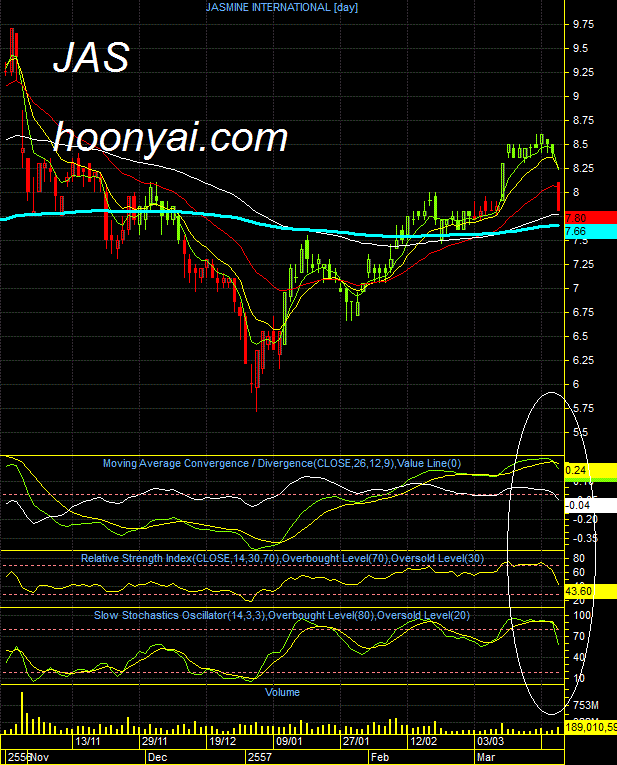
Task: Select the 09/01 date marker
Action: [289, 742]
